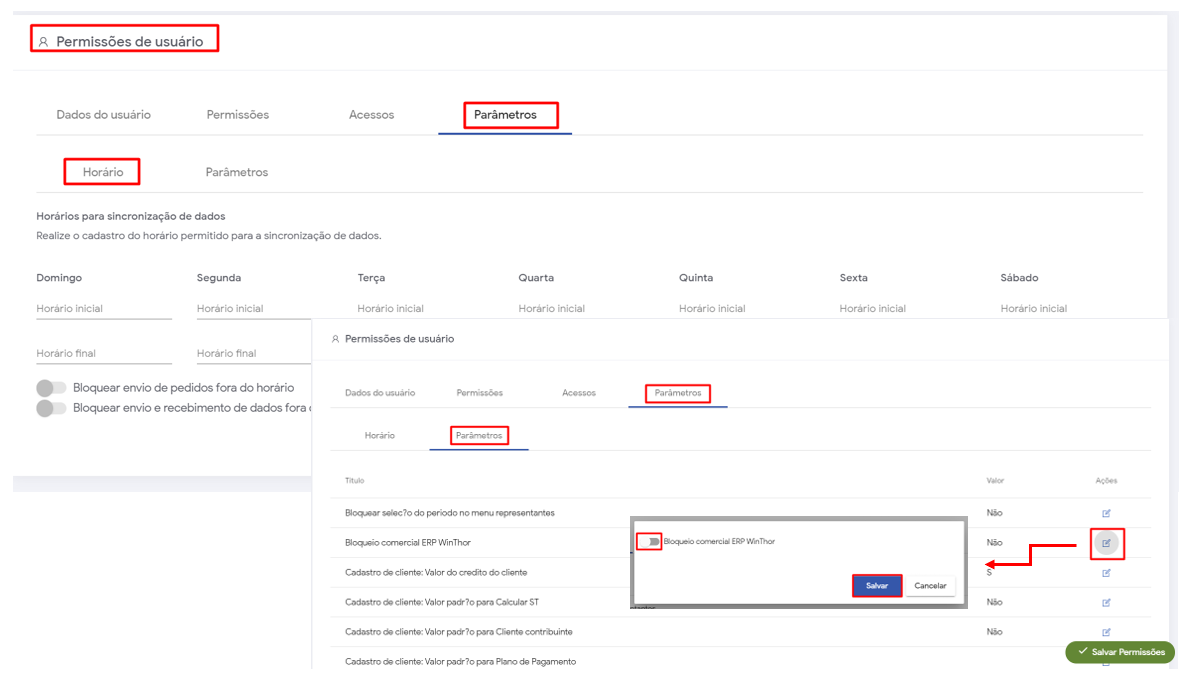The width and height of the screenshot is (1179, 691).
Task: Open edit icon for Calcular ST row
Action: pyautogui.click(x=1106, y=603)
